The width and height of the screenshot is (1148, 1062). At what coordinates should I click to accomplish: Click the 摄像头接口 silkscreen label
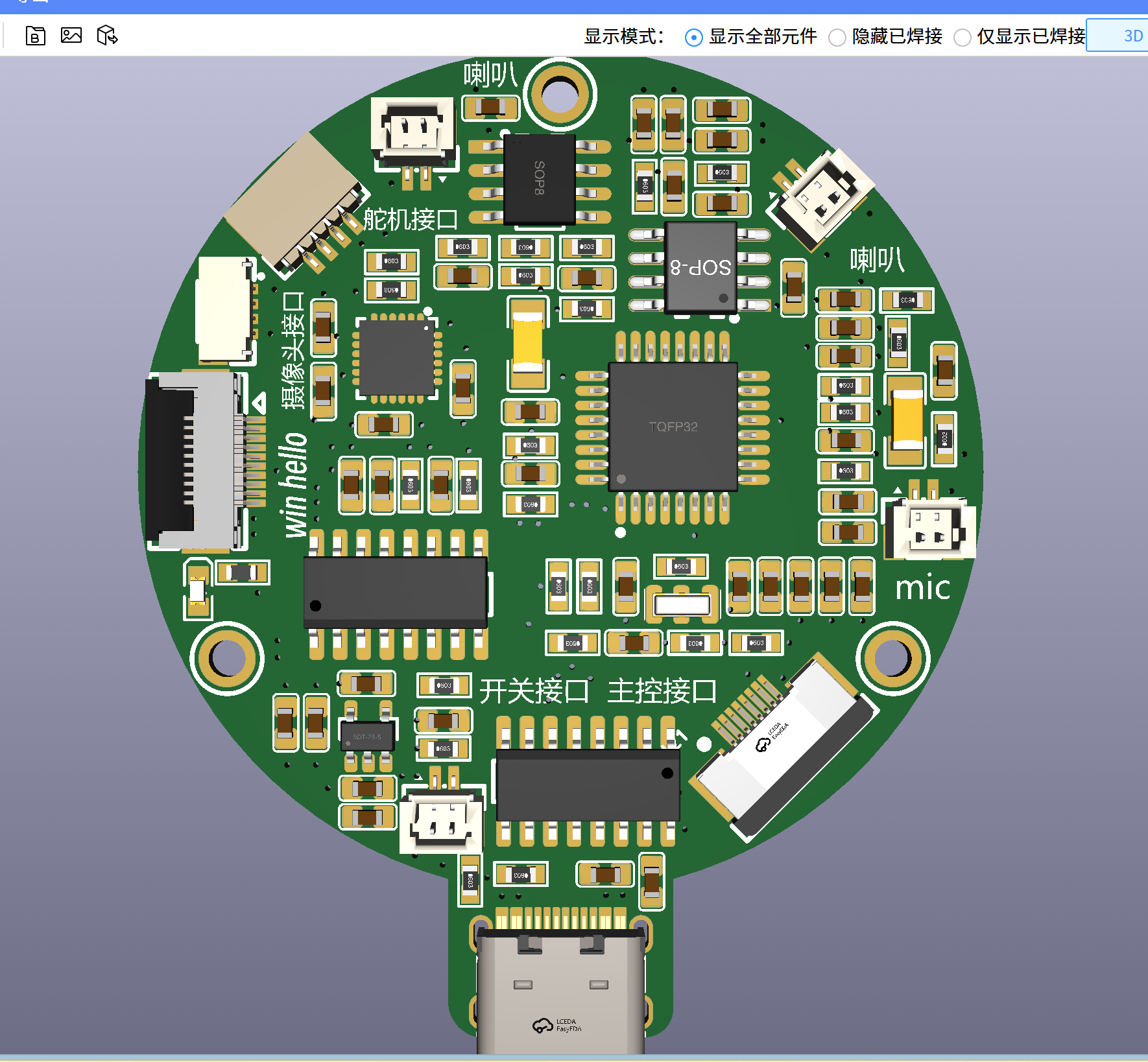[x=293, y=350]
